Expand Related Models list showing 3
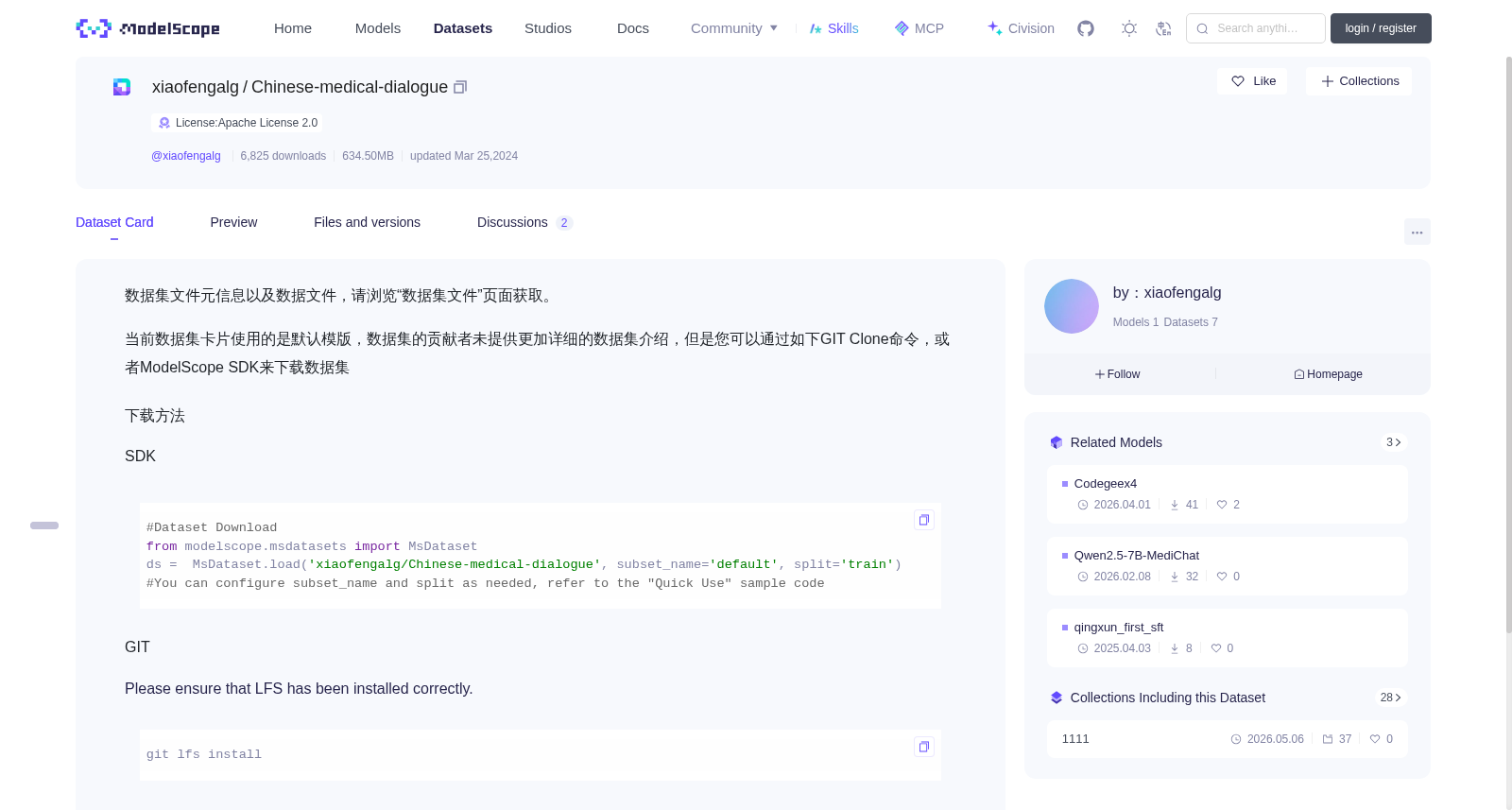 pyautogui.click(x=1394, y=442)
